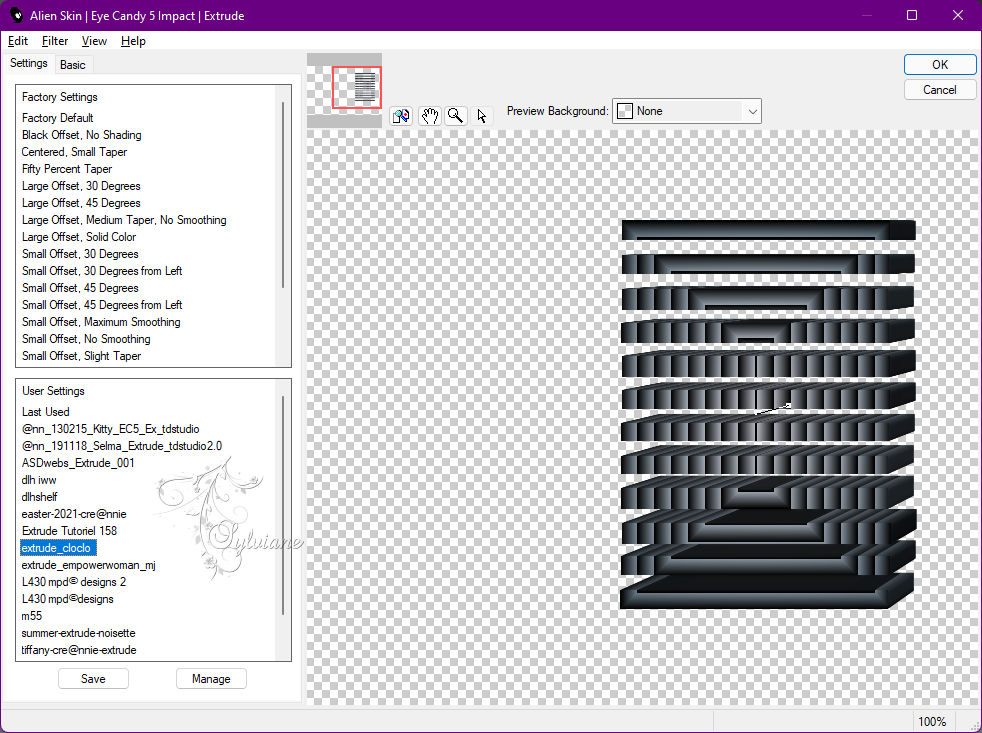Select easter-2021-cre@nnie user setting

(74, 514)
